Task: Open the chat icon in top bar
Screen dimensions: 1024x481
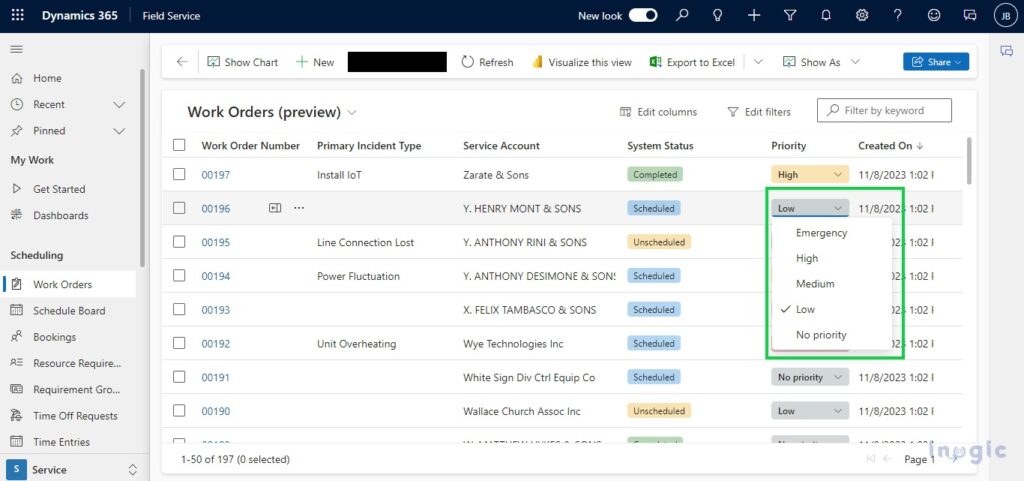Action: pyautogui.click(x=970, y=15)
